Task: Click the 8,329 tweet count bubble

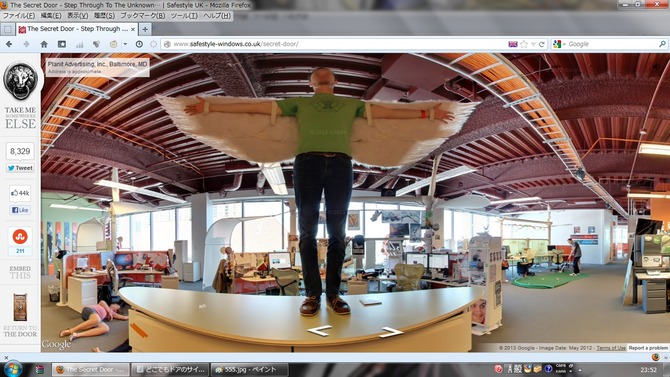Action: [x=20, y=151]
